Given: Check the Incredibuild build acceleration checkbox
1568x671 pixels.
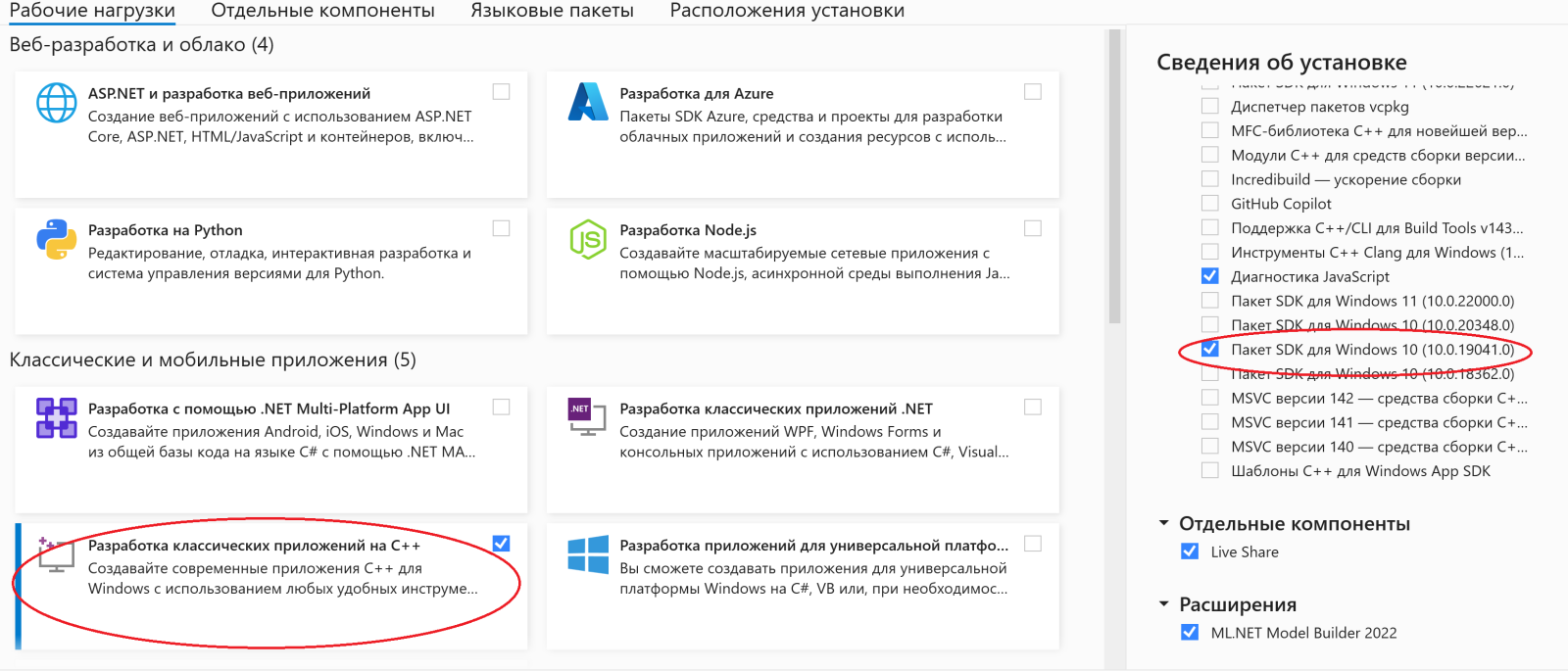Looking at the screenshot, I should tap(1210, 179).
